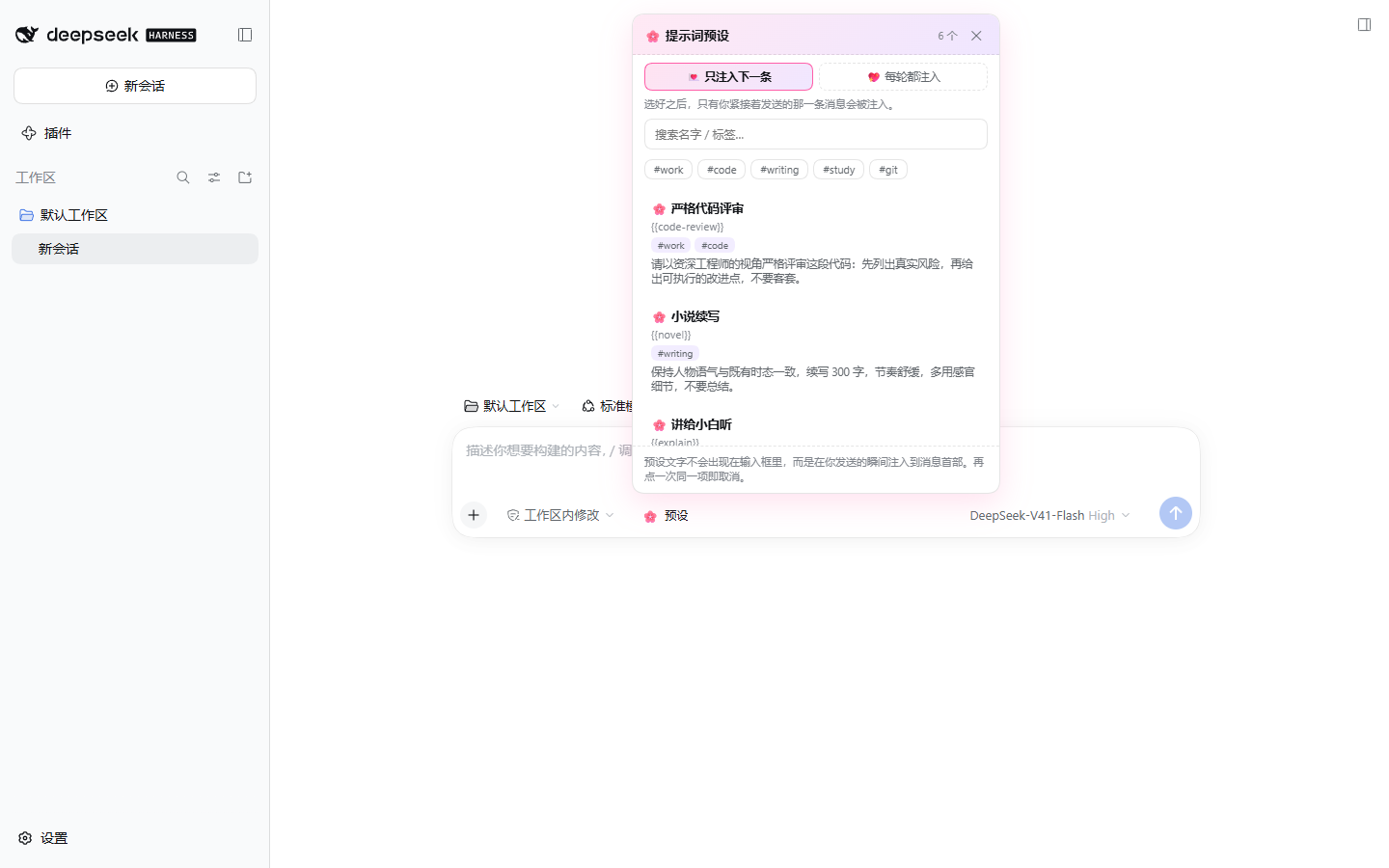Filter presets by #writing tag chip
1389x868 pixels.
[779, 170]
